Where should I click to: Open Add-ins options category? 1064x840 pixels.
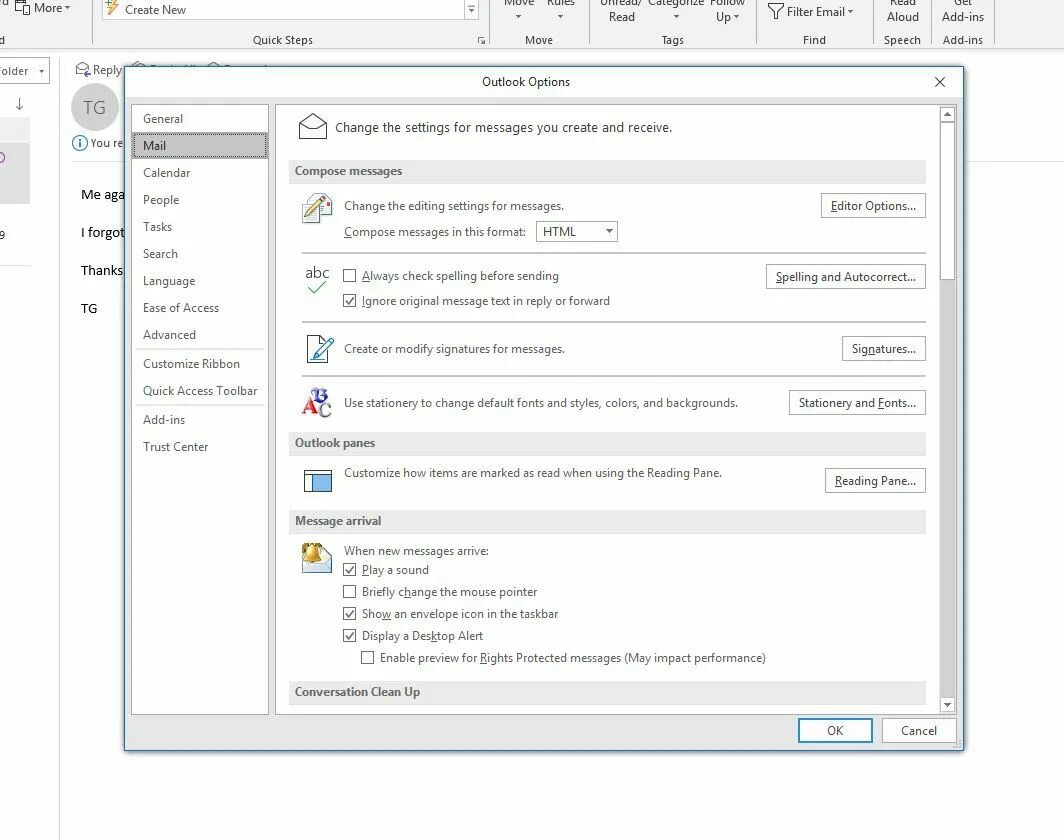[x=200, y=419]
